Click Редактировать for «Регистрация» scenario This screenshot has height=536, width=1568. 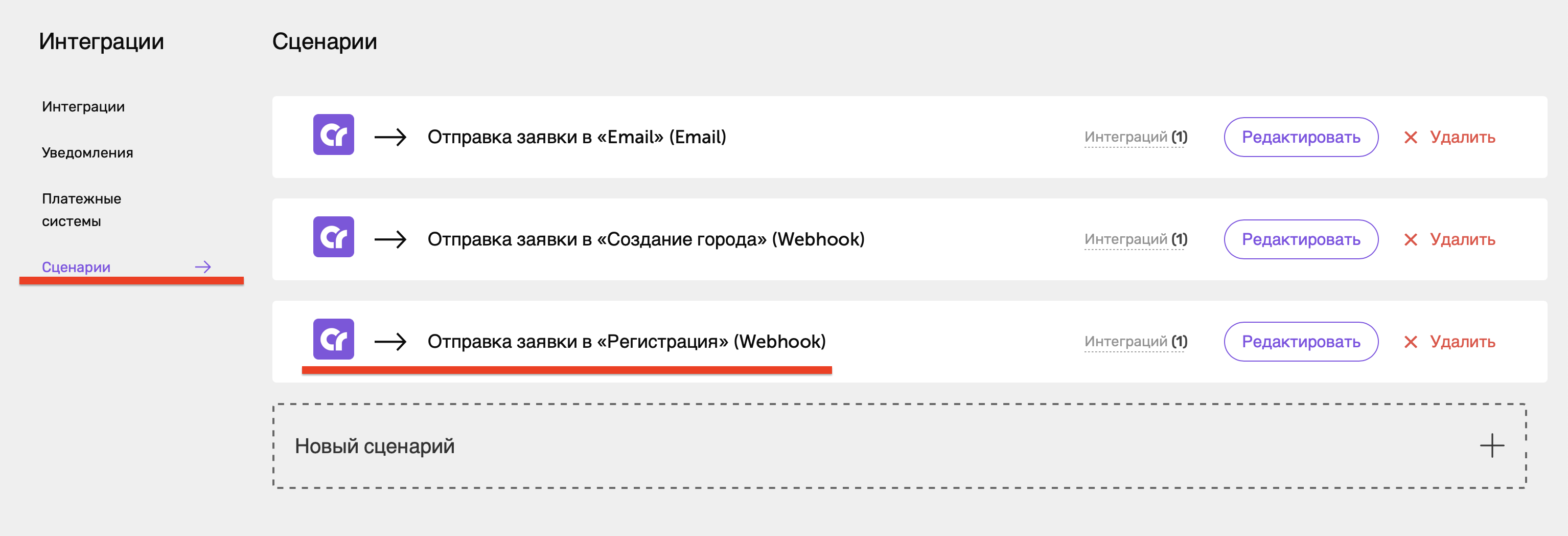(x=1301, y=342)
